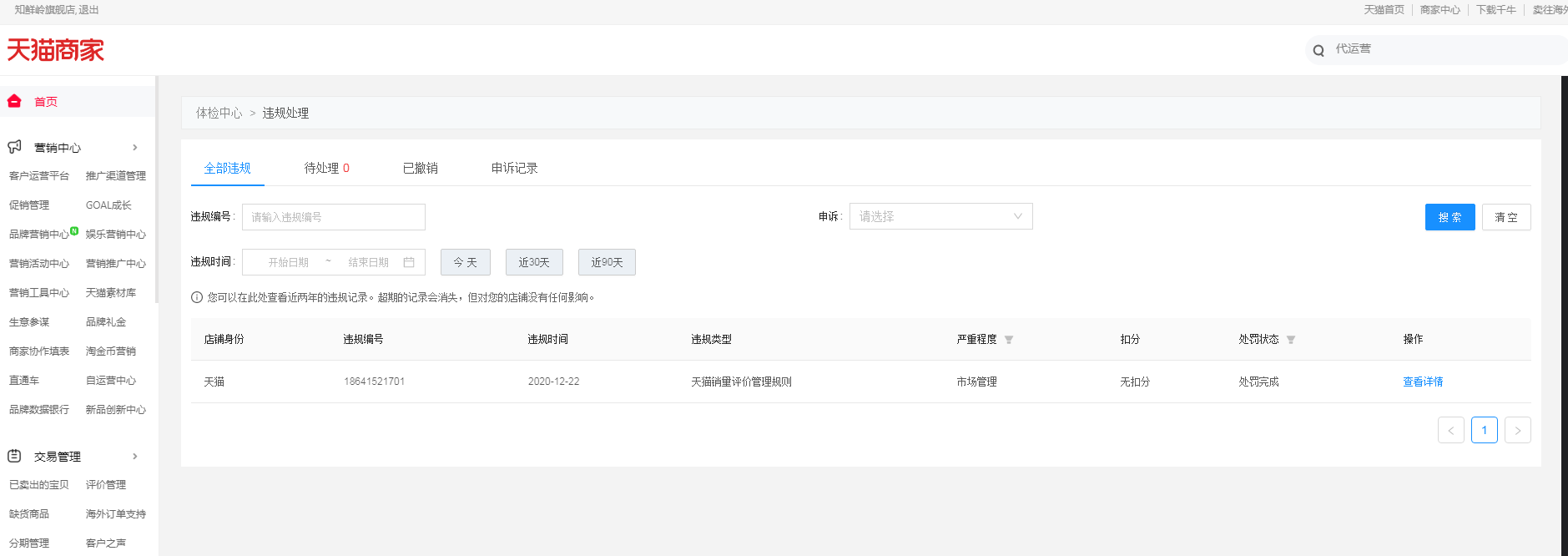The width and height of the screenshot is (1568, 556).
Task: Switch to the 已撤销 tab
Action: 421,168
